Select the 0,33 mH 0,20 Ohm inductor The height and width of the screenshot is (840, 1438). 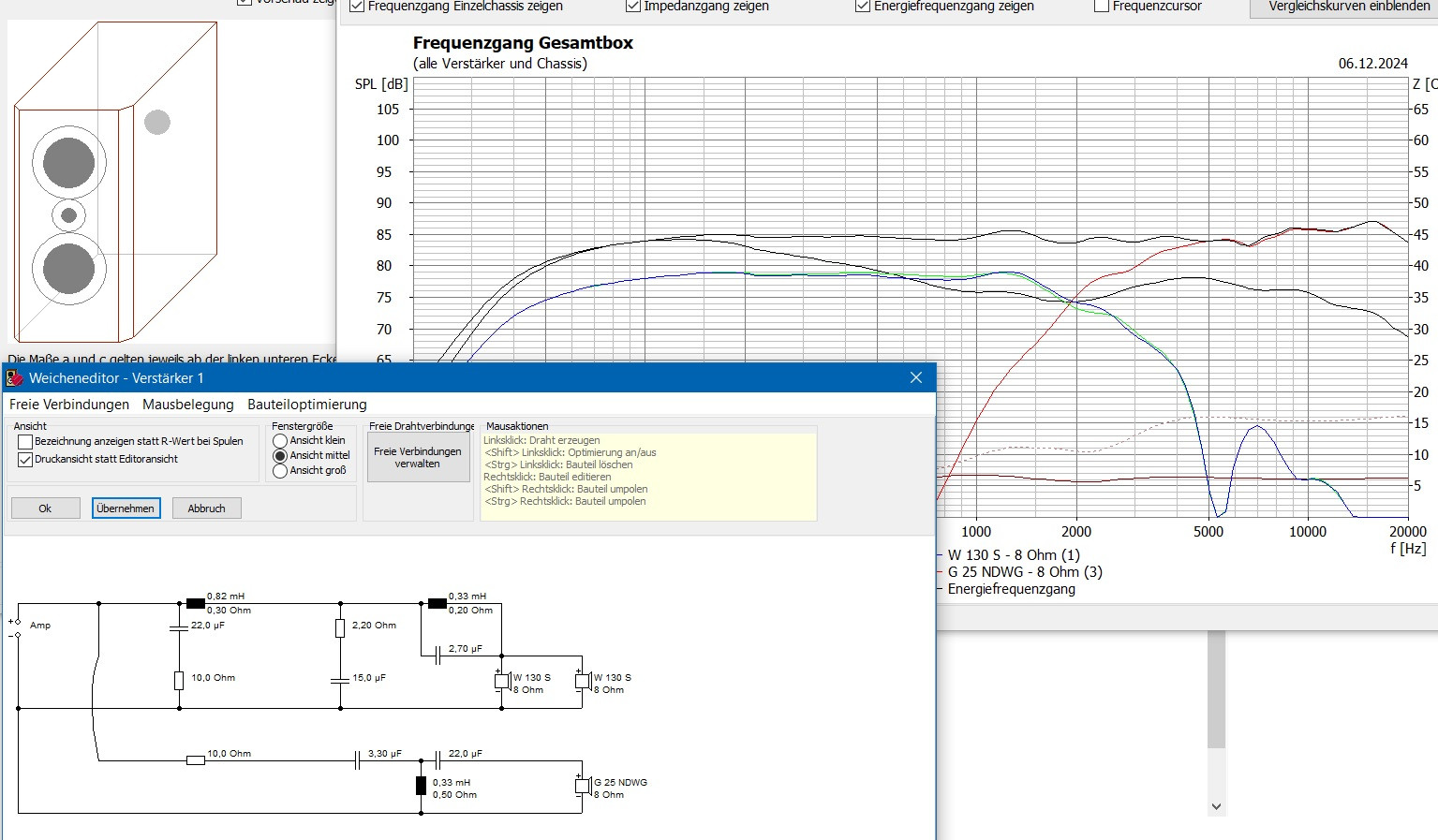[x=437, y=604]
